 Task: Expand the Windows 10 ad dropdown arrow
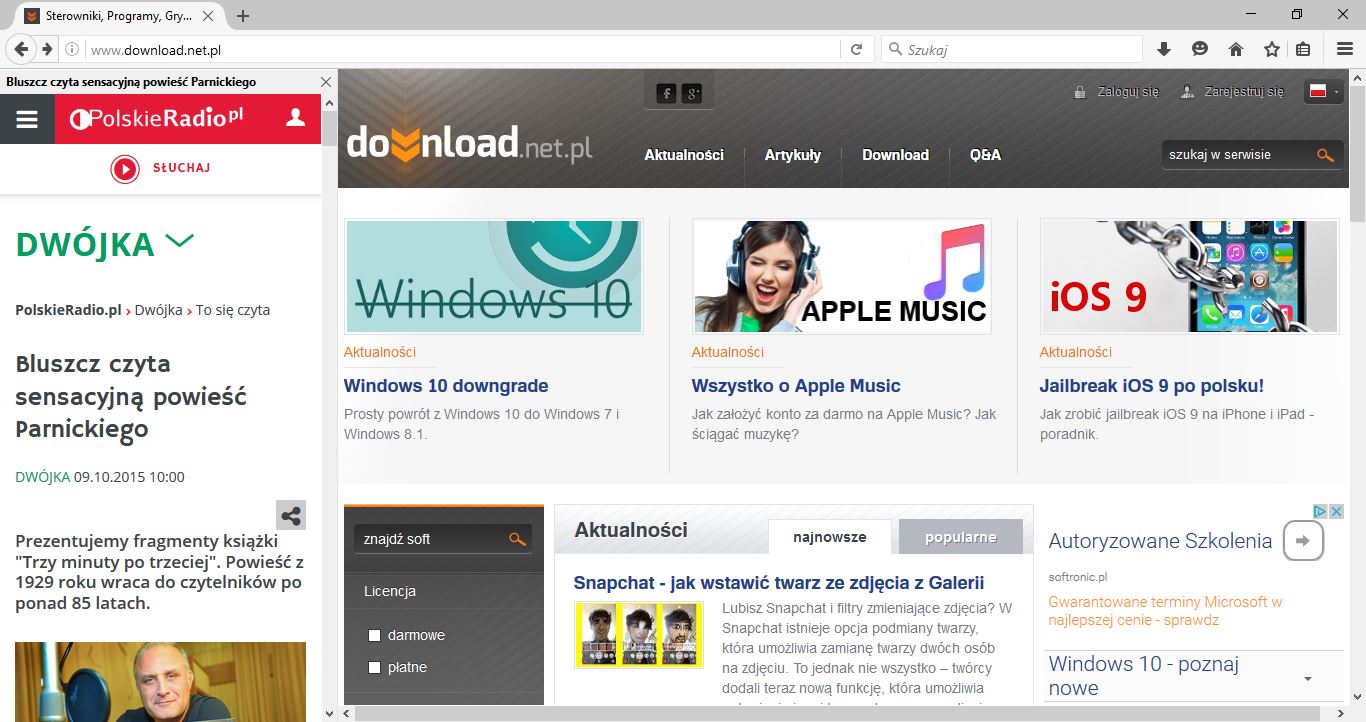pyautogui.click(x=1308, y=679)
